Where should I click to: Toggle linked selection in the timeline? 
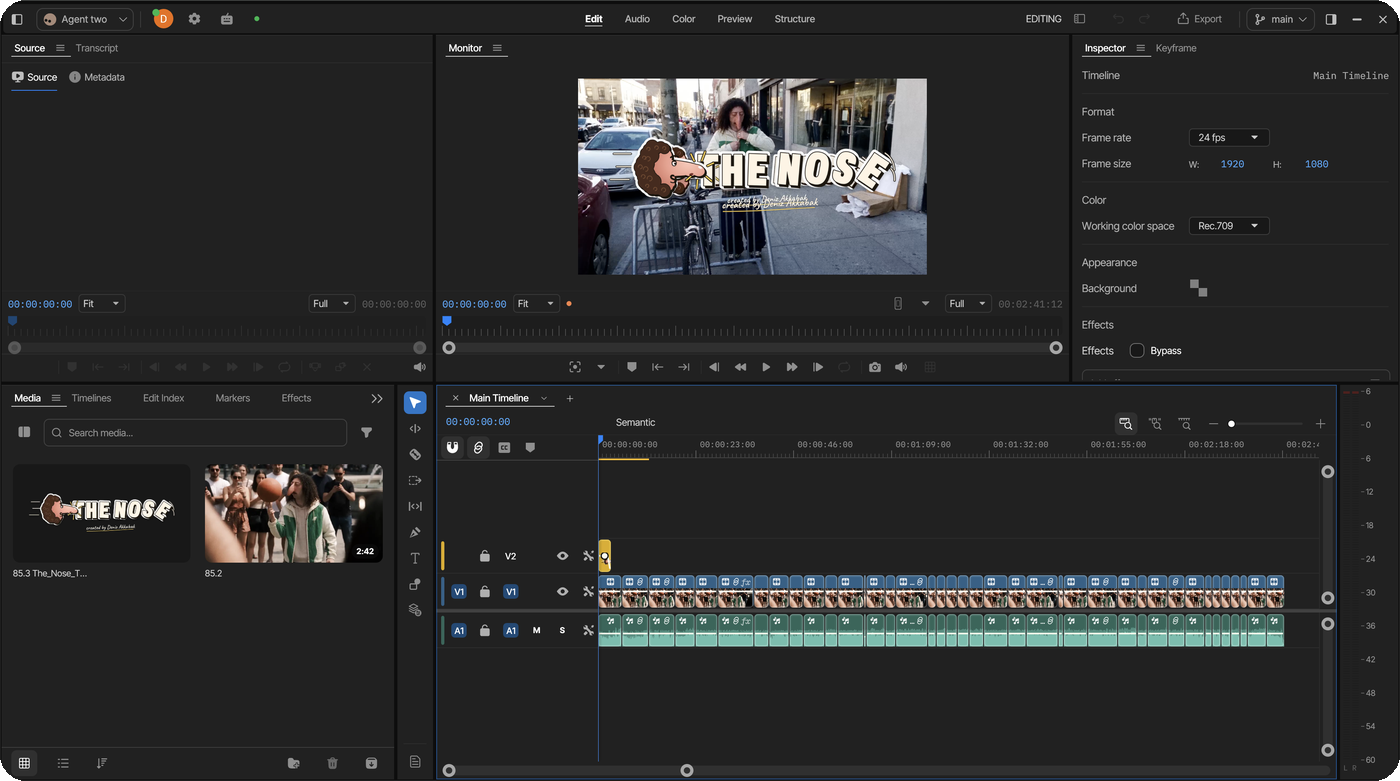tap(478, 448)
